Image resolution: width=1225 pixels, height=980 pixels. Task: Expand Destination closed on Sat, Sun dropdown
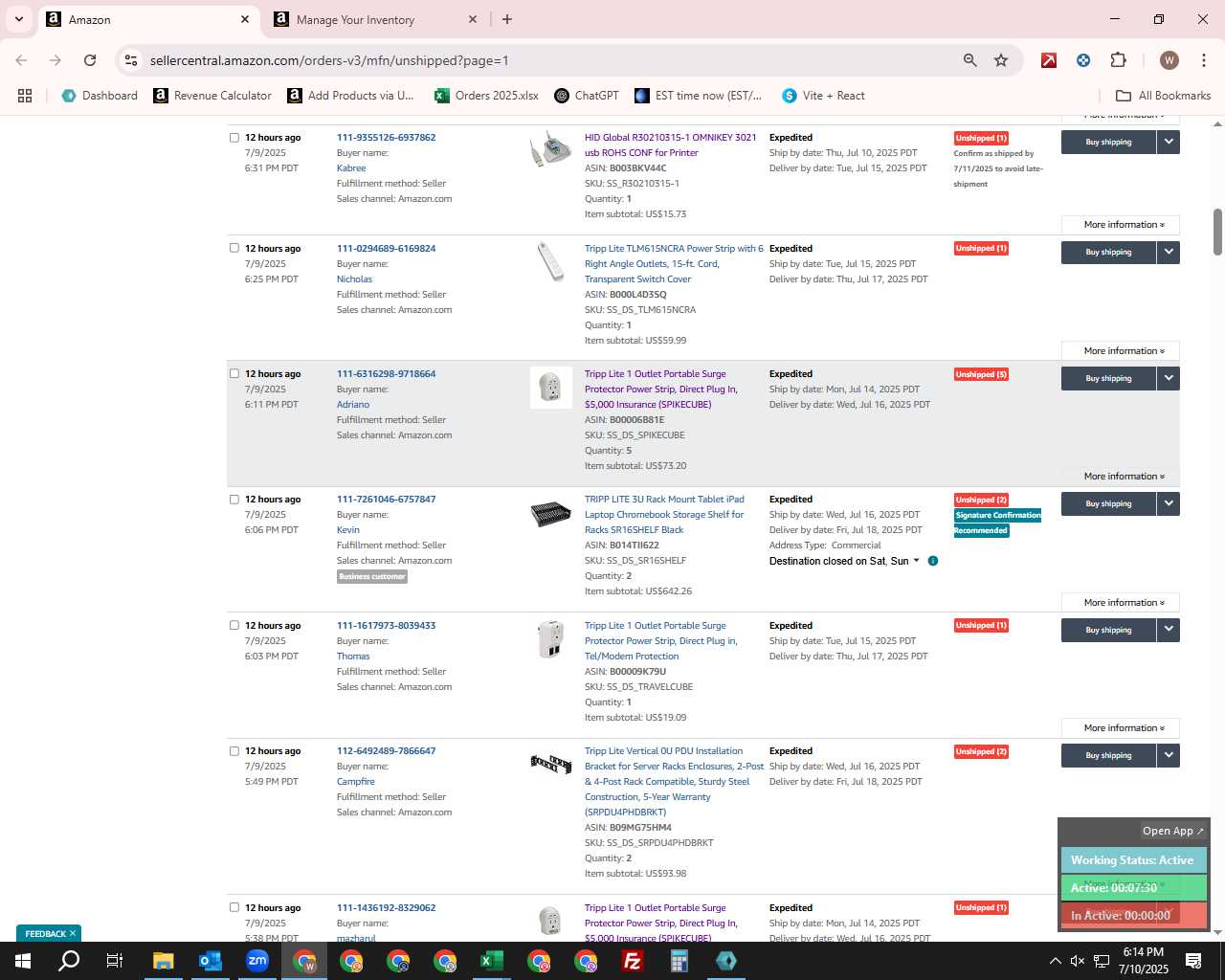click(844, 561)
